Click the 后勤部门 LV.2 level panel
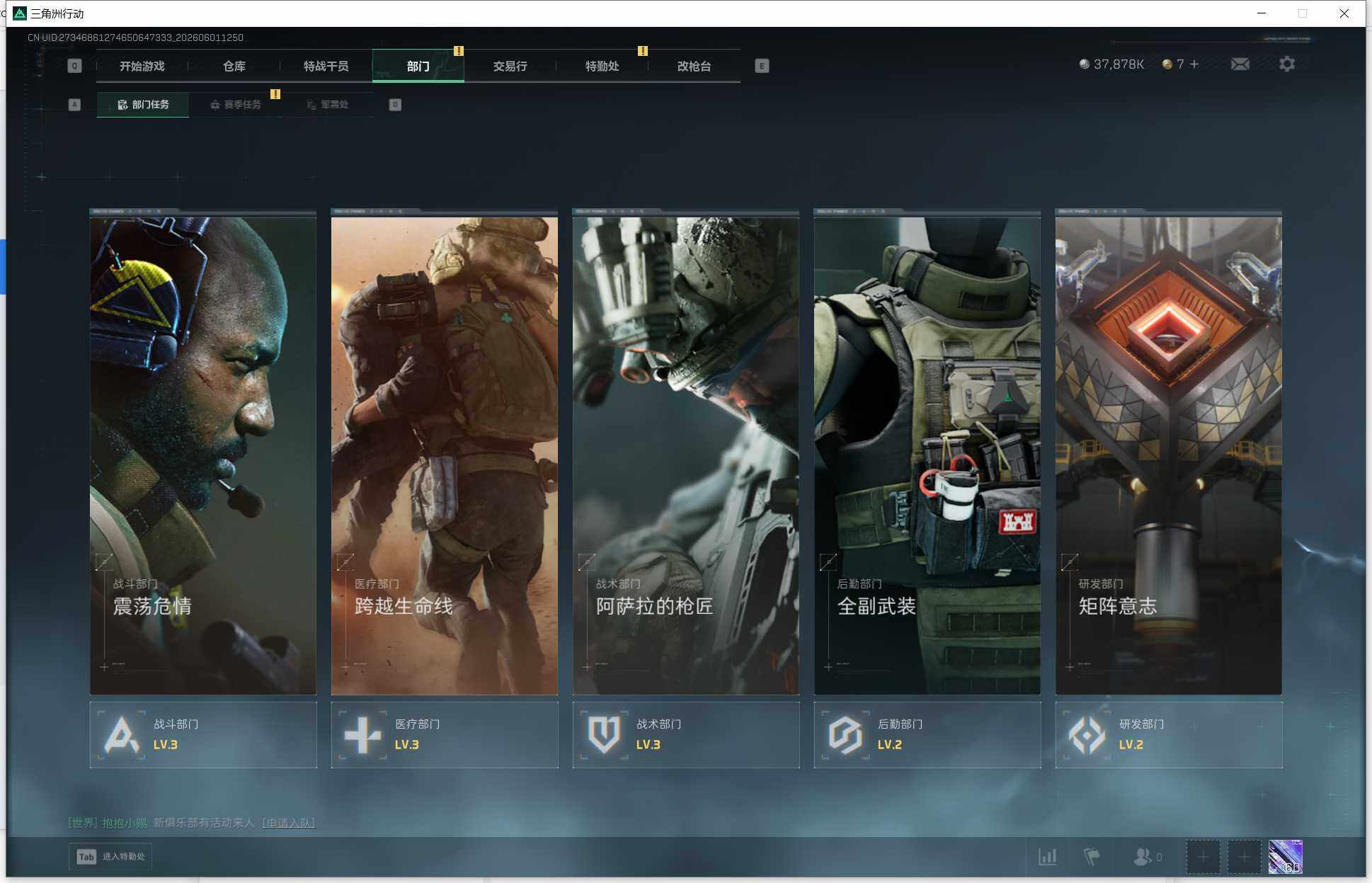The height and width of the screenshot is (883, 1372). pos(927,734)
